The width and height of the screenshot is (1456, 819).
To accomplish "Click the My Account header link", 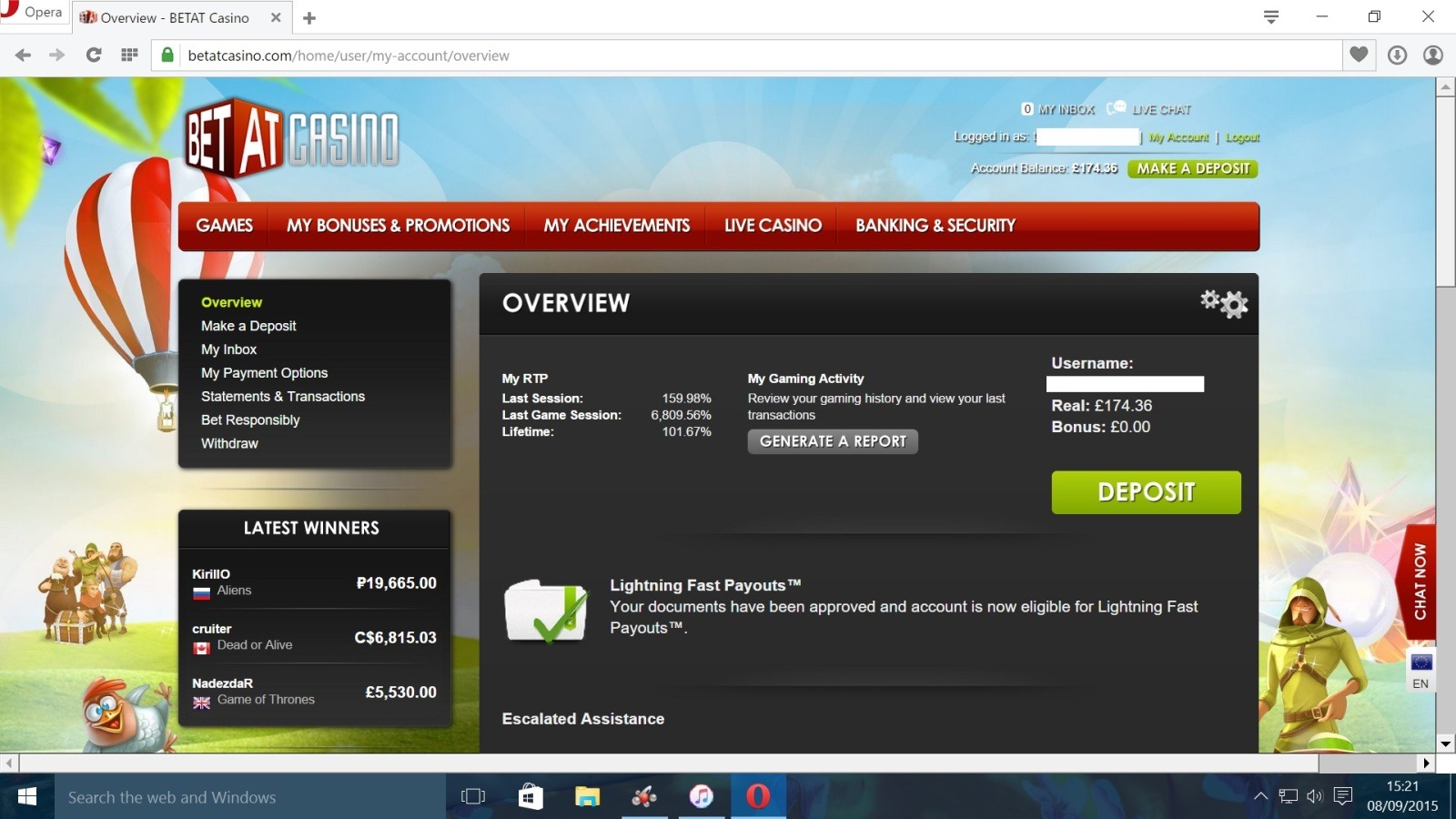I will [1178, 137].
